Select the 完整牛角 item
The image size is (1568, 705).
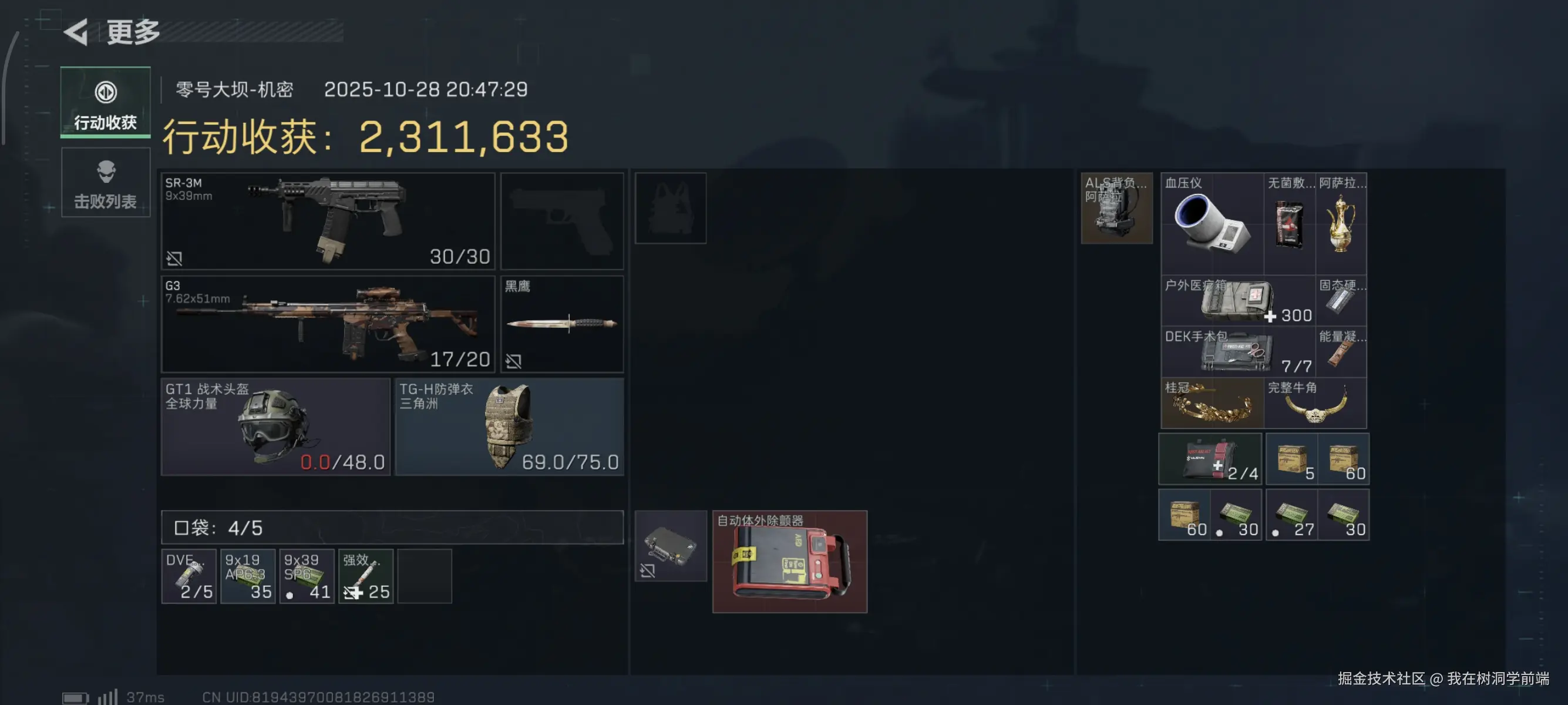(1315, 403)
